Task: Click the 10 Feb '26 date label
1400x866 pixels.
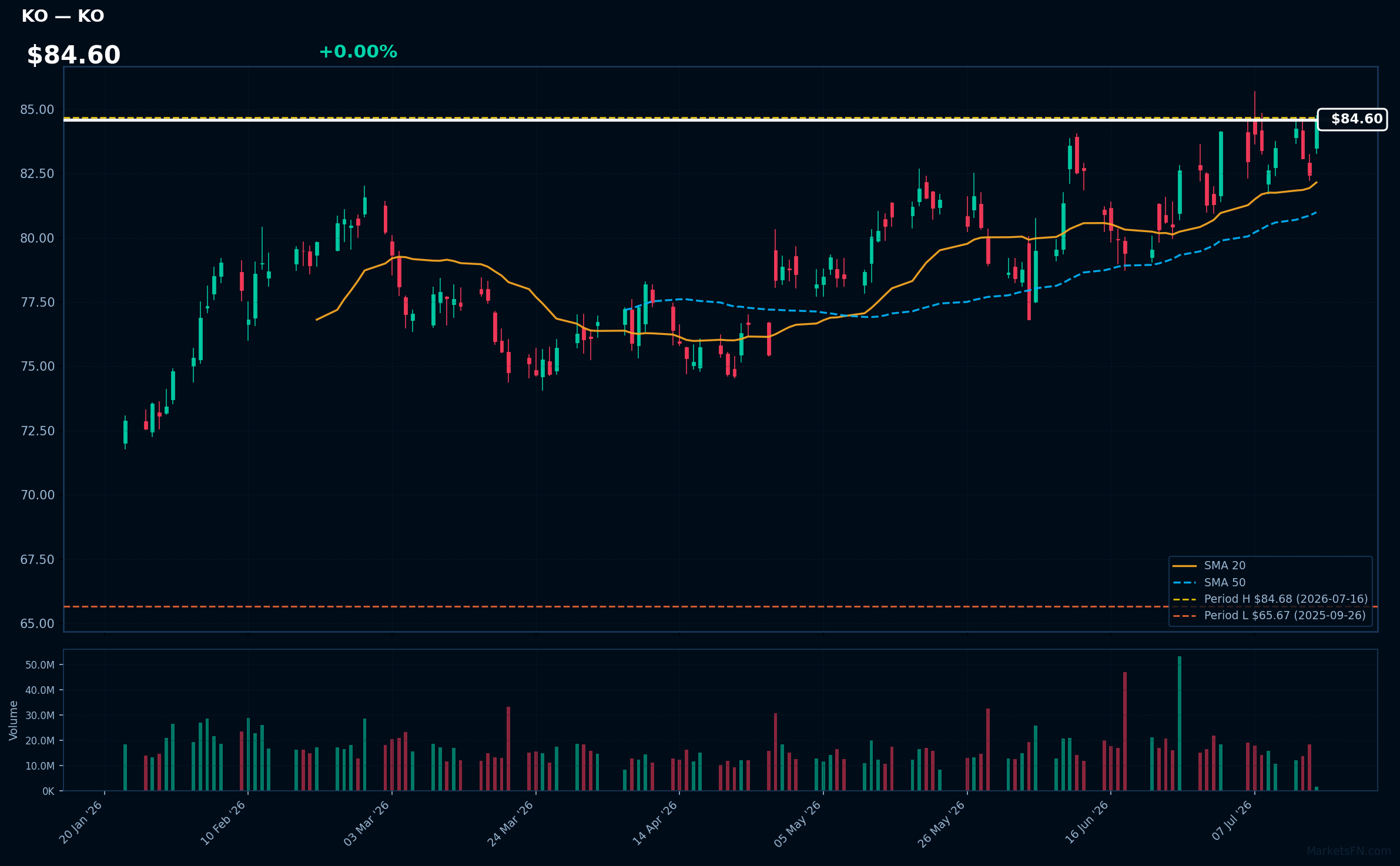Action: pyautogui.click(x=223, y=823)
